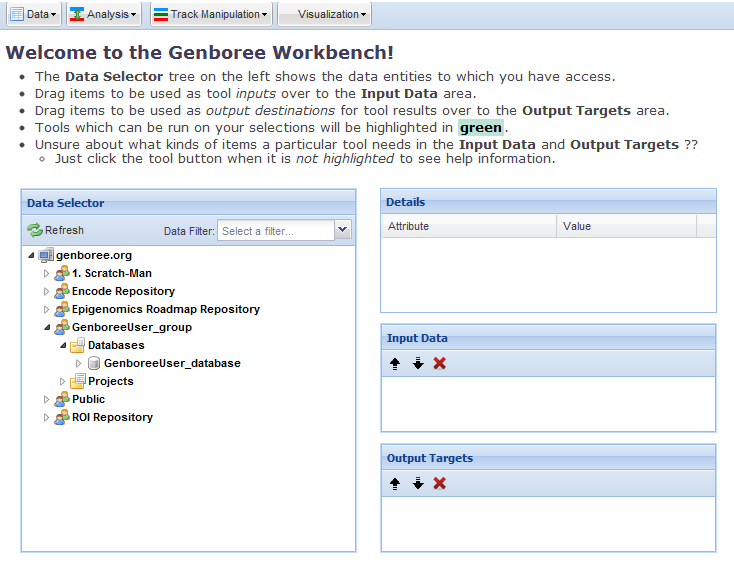Click red X remove icon in Output Targets

[x=440, y=483]
